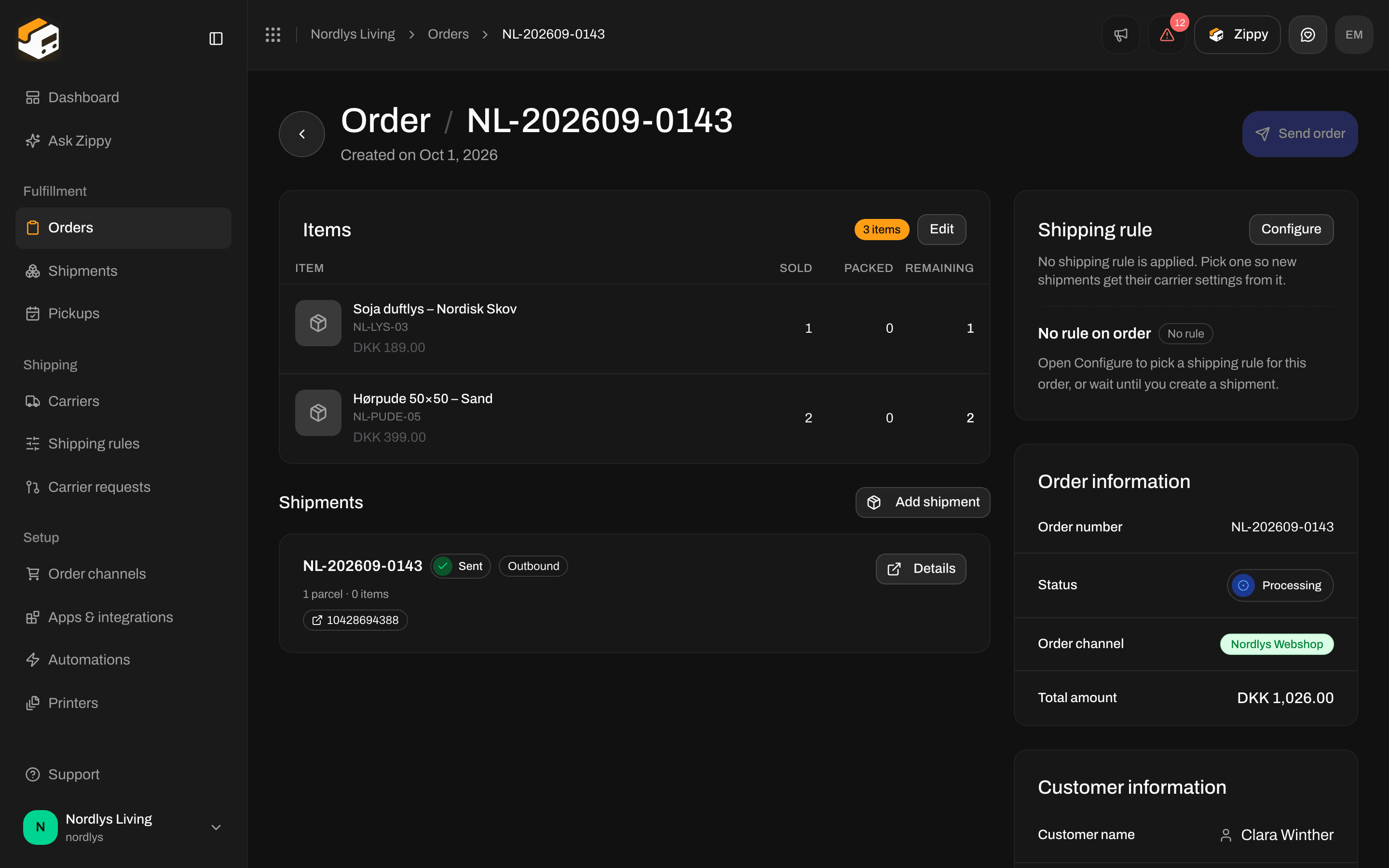Screen dimensions: 1389x868
Task: Expand the Nordlys Living workspace switcher chevron
Action: click(216, 827)
